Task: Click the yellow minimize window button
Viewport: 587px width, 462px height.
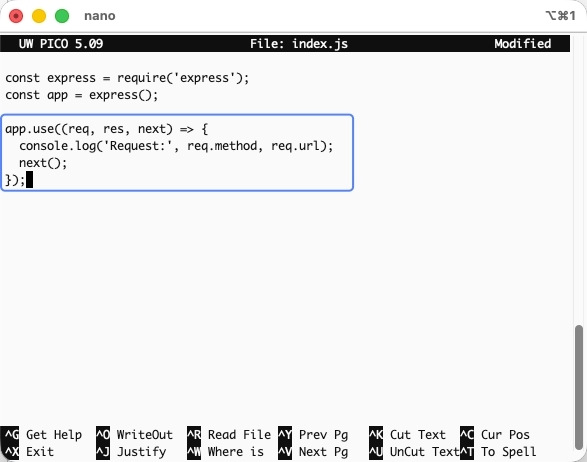Action: pos(39,16)
